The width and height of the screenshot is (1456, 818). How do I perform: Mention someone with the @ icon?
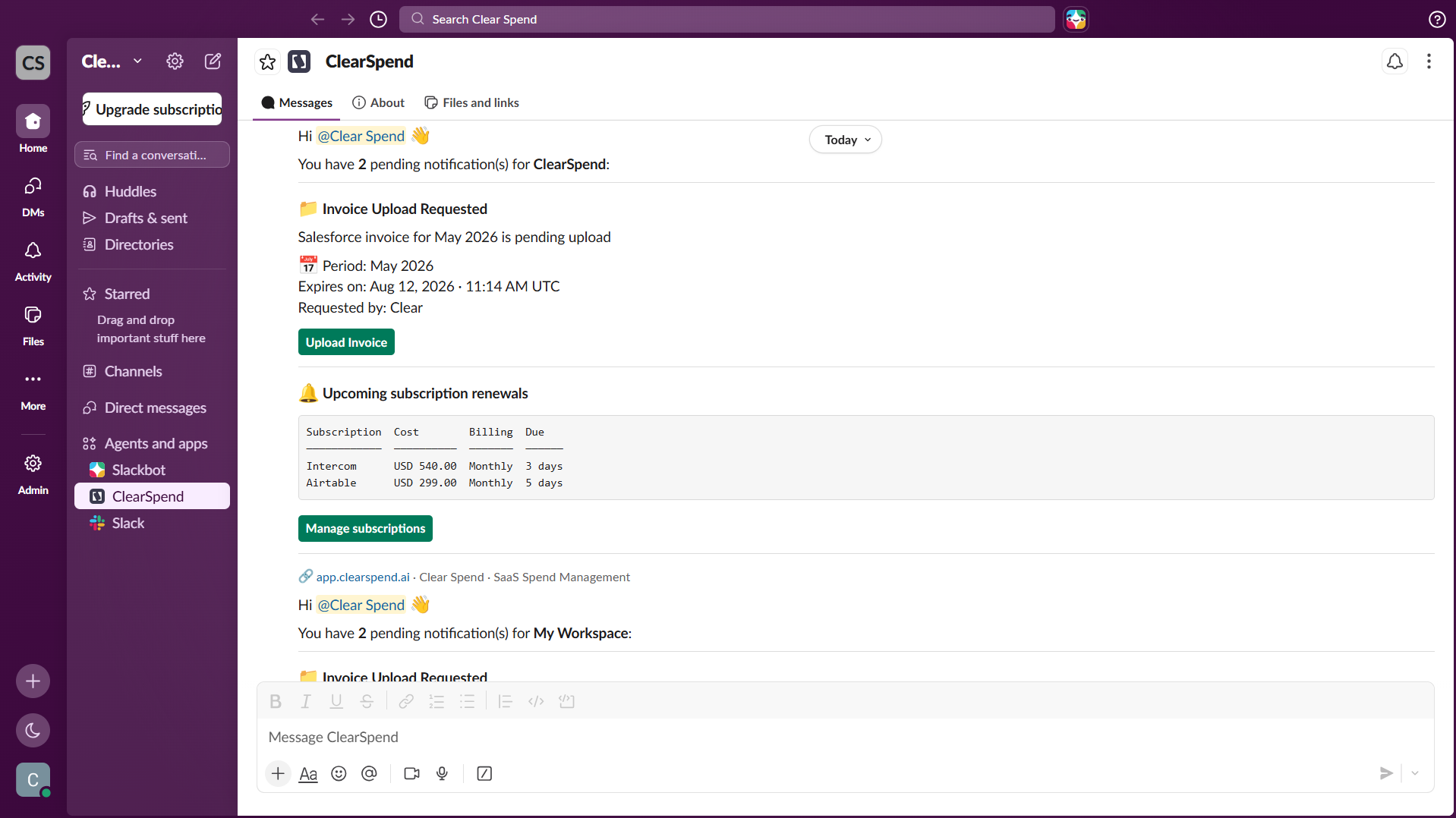(369, 773)
